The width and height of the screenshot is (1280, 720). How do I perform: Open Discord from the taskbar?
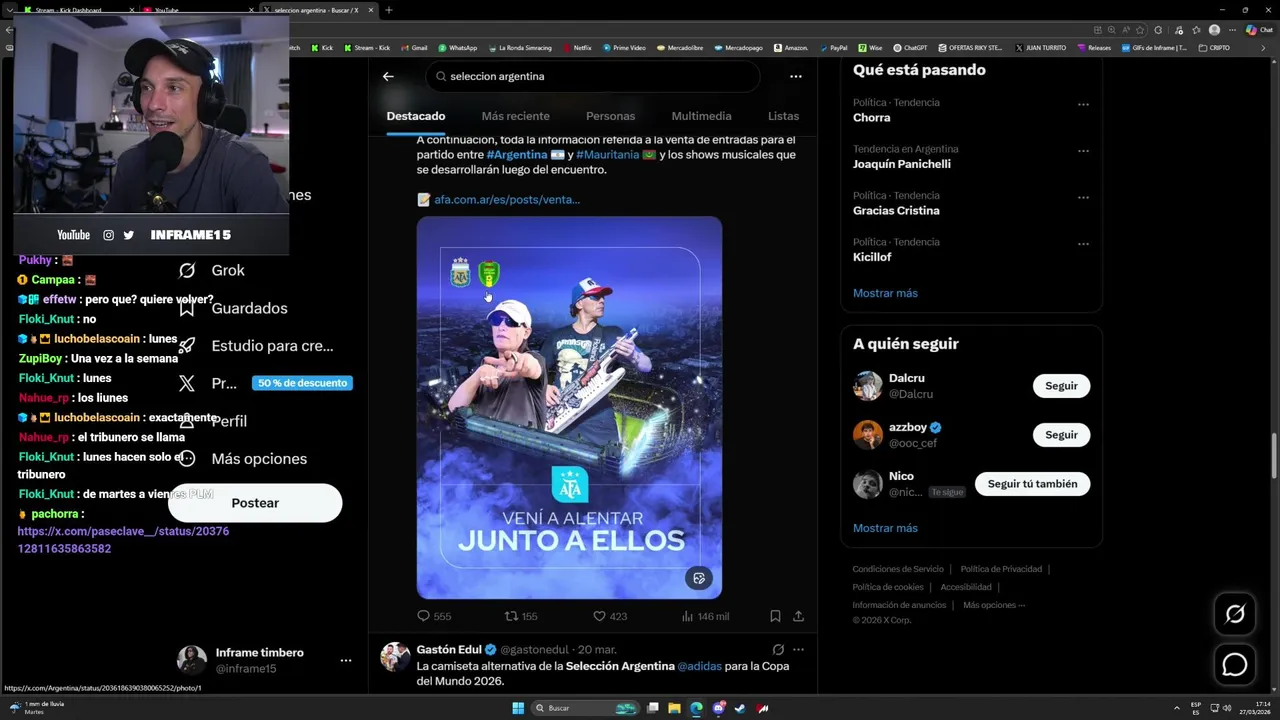tap(719, 708)
